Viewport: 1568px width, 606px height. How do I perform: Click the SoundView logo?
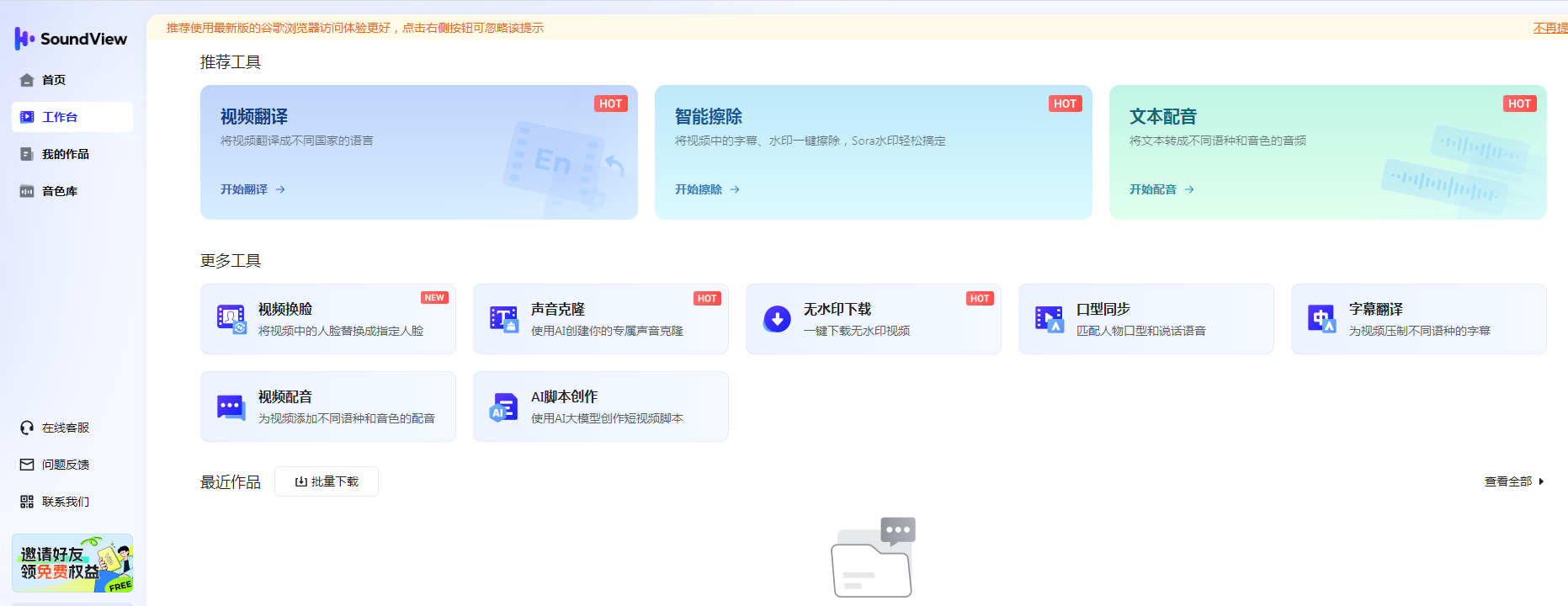71,39
